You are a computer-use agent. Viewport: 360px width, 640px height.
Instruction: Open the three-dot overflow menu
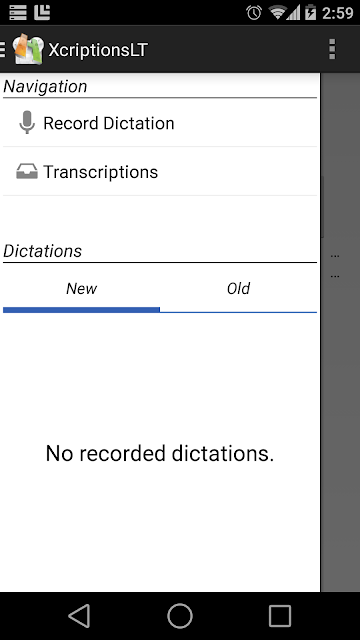tap(332, 49)
